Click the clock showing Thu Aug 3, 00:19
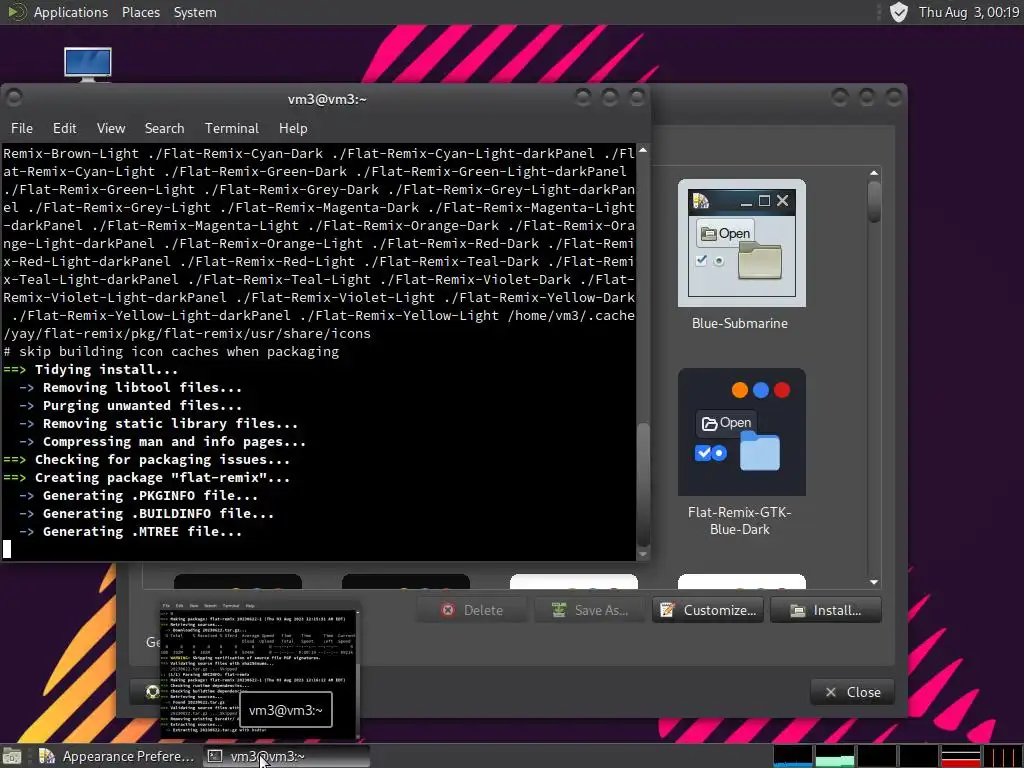Viewport: 1024px width, 768px height. [x=968, y=12]
